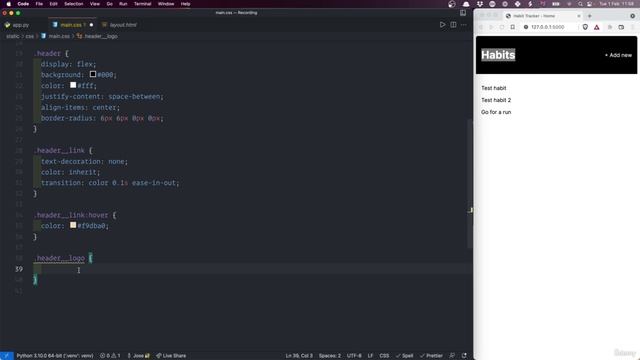Open the Brave shields icon
Screen dimensions: 640x360
click(x=585, y=27)
